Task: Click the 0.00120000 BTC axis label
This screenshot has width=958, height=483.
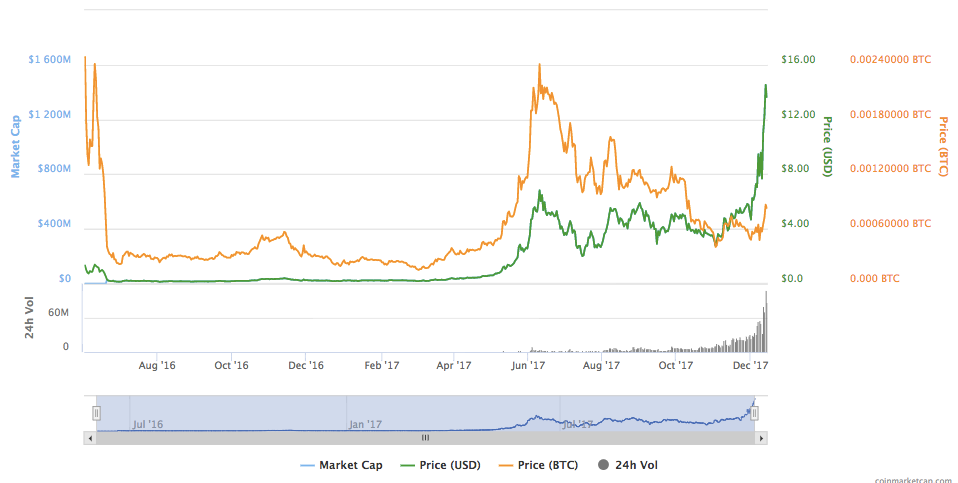Action: [890, 169]
